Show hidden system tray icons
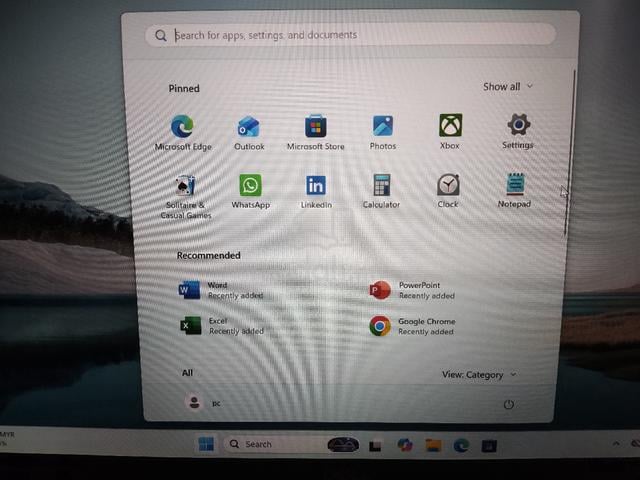This screenshot has height=480, width=640. click(x=616, y=443)
